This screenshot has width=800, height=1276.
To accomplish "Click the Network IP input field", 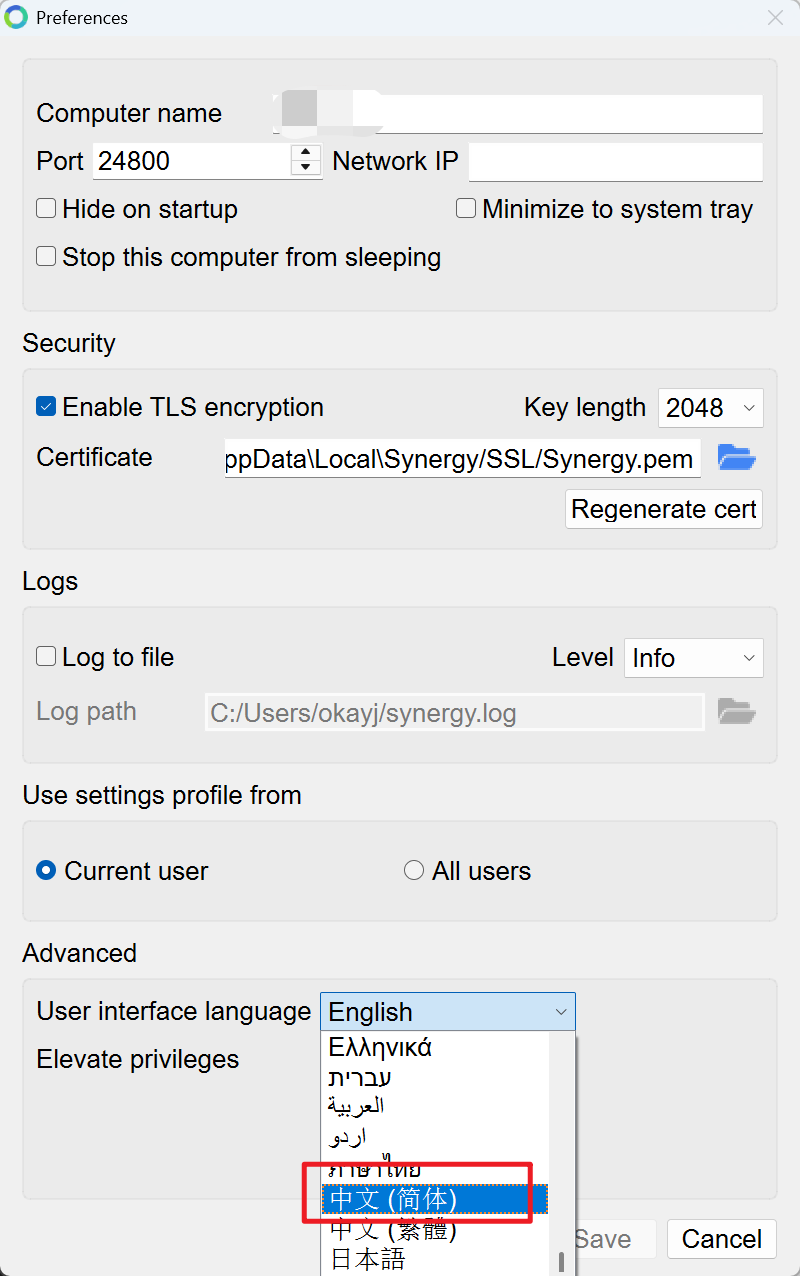I will click(x=615, y=161).
